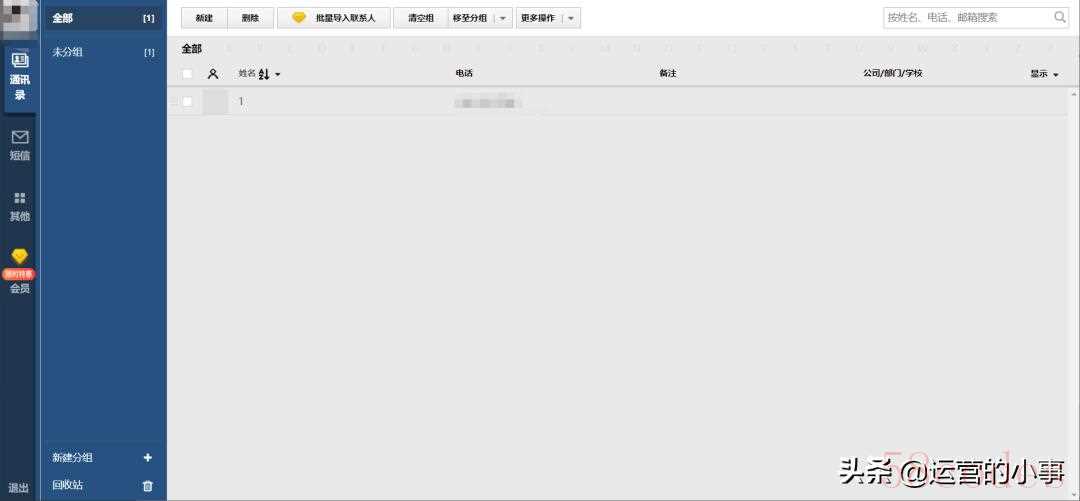Screen dimensions: 1080x501
Task: Tick the checkbox for contact 1
Action: 187,102
